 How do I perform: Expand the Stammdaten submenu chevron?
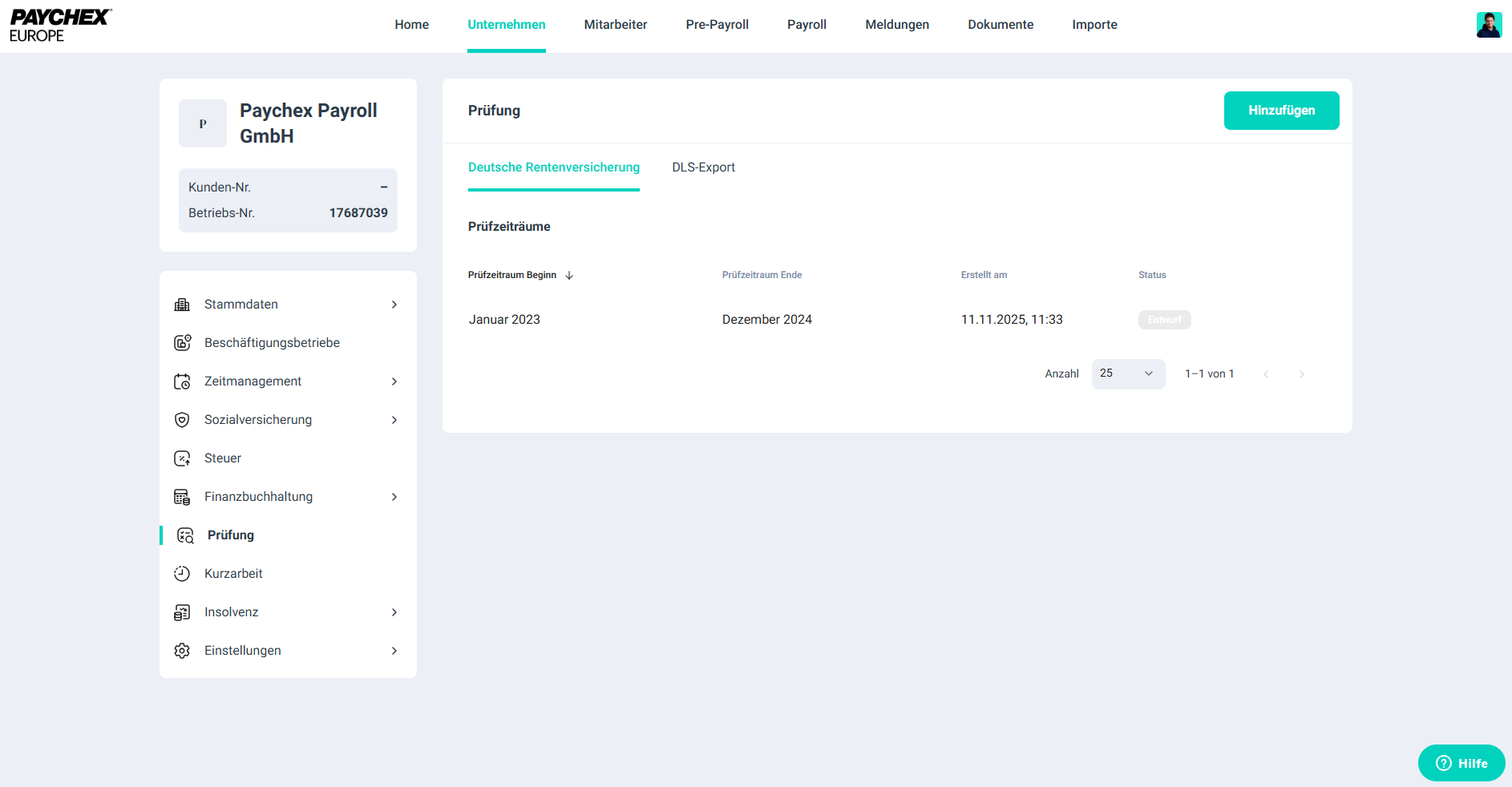pyautogui.click(x=394, y=305)
